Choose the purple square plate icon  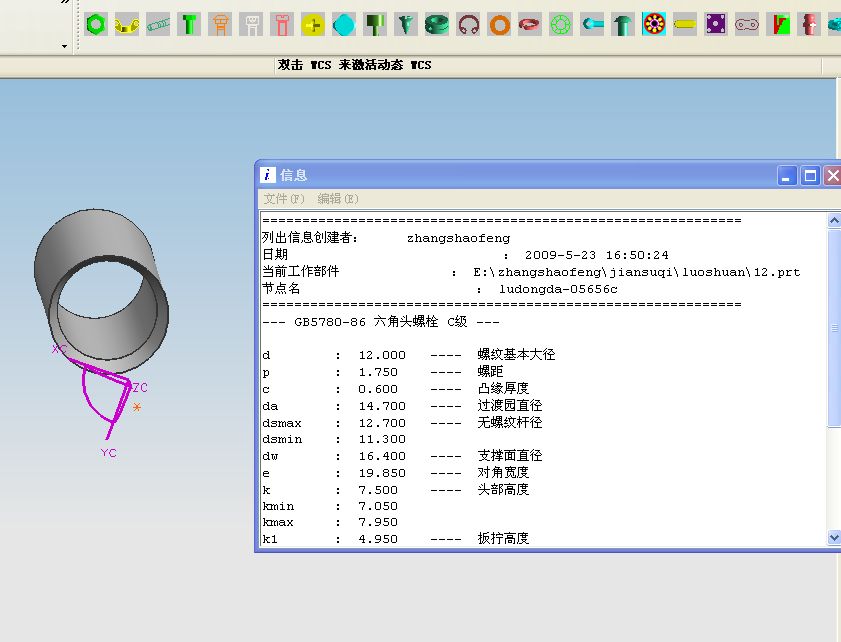point(716,25)
